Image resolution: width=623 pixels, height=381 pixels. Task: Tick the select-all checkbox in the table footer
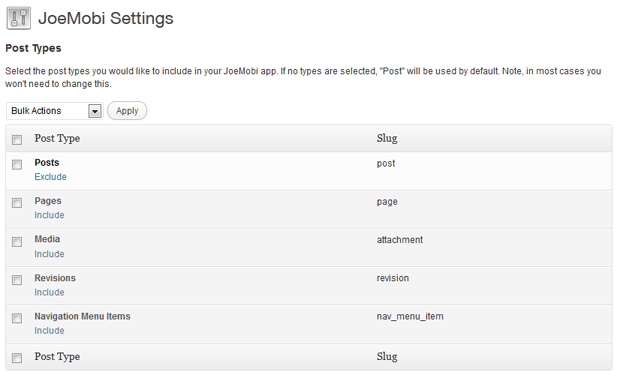pyautogui.click(x=17, y=358)
